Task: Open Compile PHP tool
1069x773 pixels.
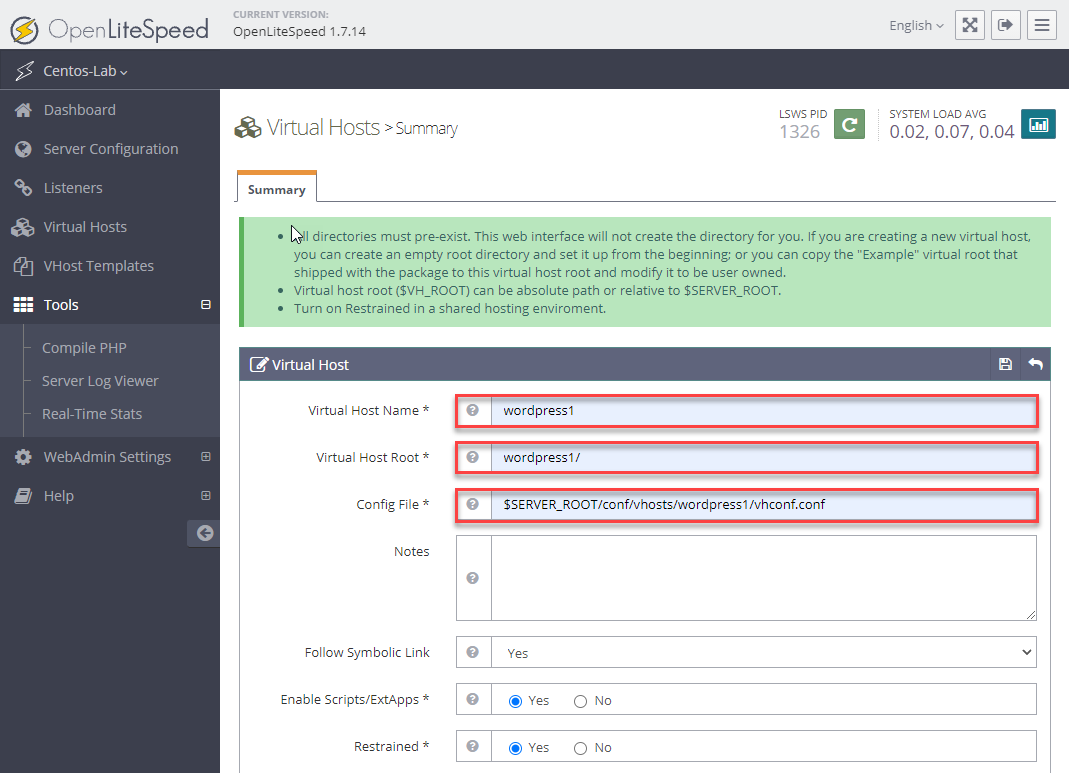Action: [x=85, y=348]
